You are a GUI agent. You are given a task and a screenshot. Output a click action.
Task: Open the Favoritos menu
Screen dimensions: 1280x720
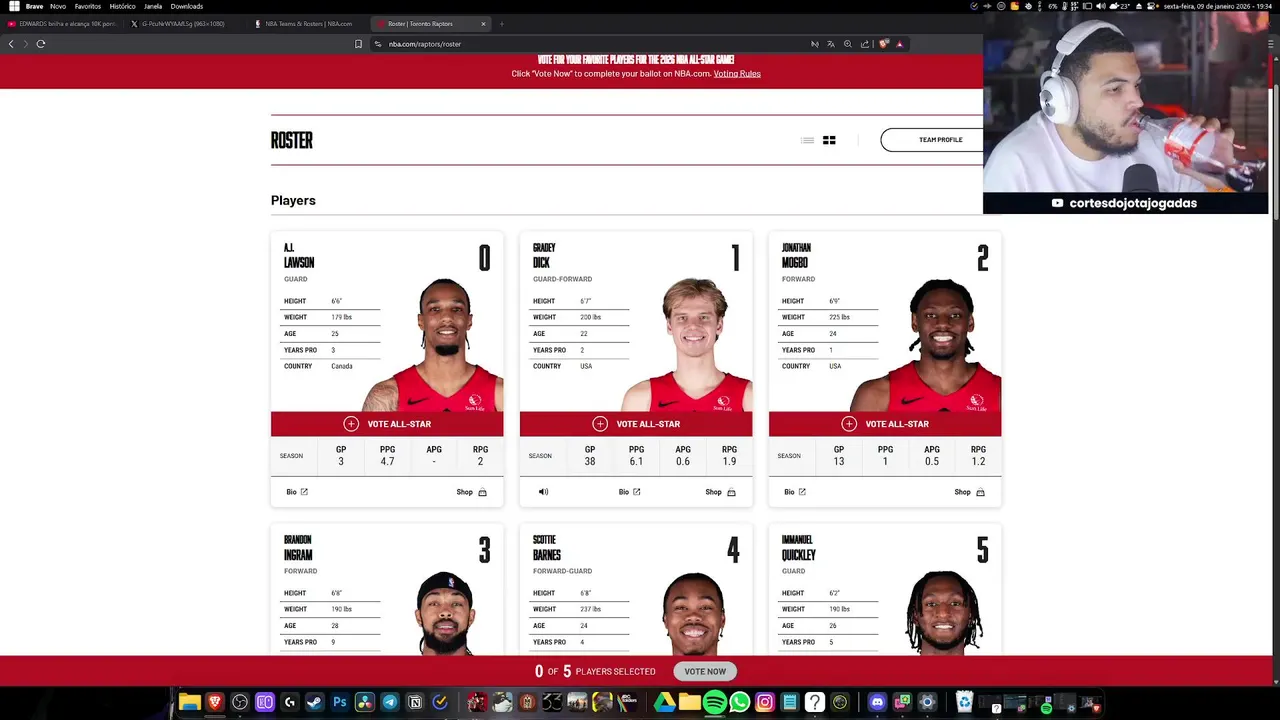click(x=88, y=6)
